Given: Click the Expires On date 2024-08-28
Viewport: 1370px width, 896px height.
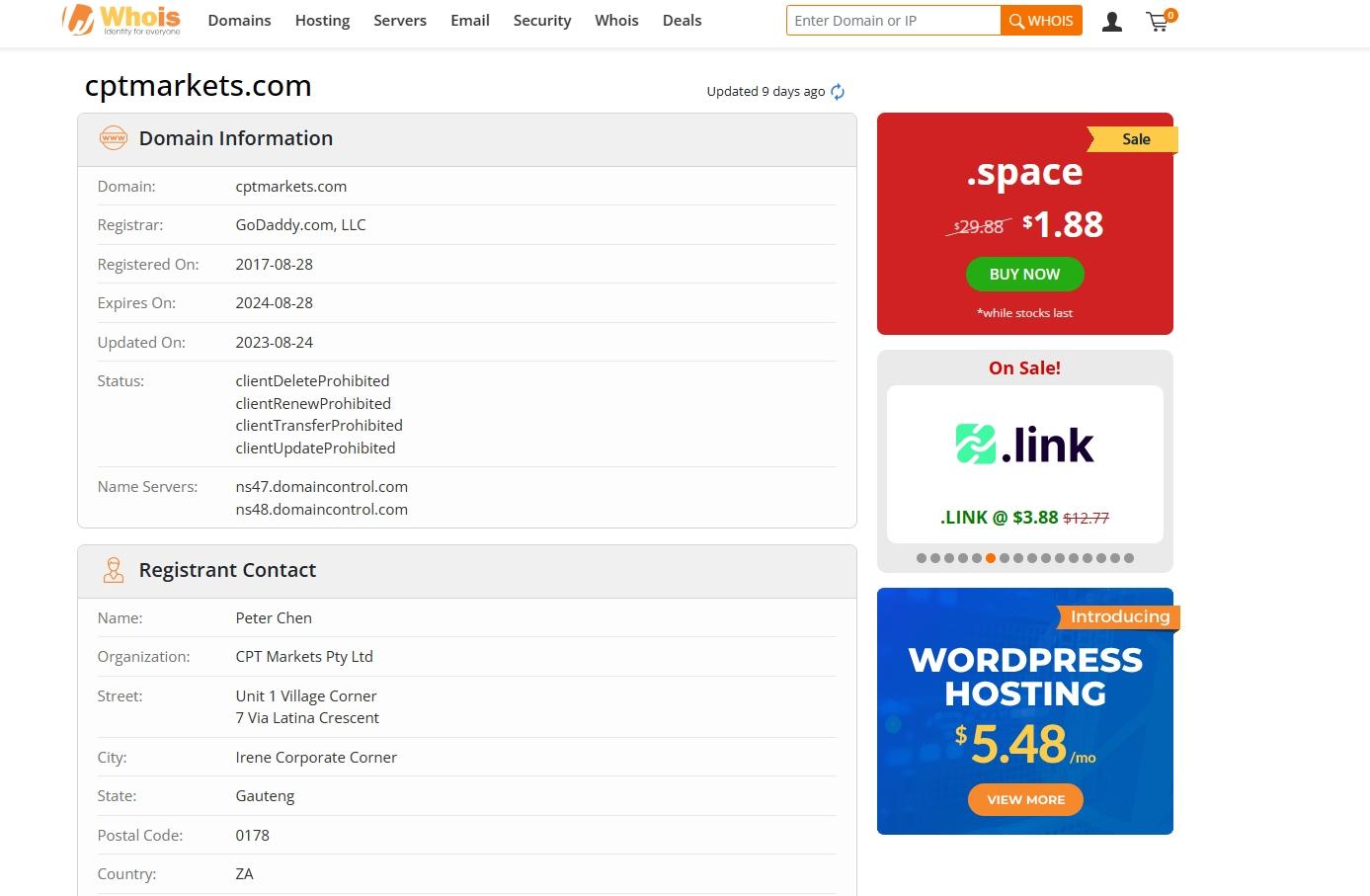Looking at the screenshot, I should pos(274,303).
